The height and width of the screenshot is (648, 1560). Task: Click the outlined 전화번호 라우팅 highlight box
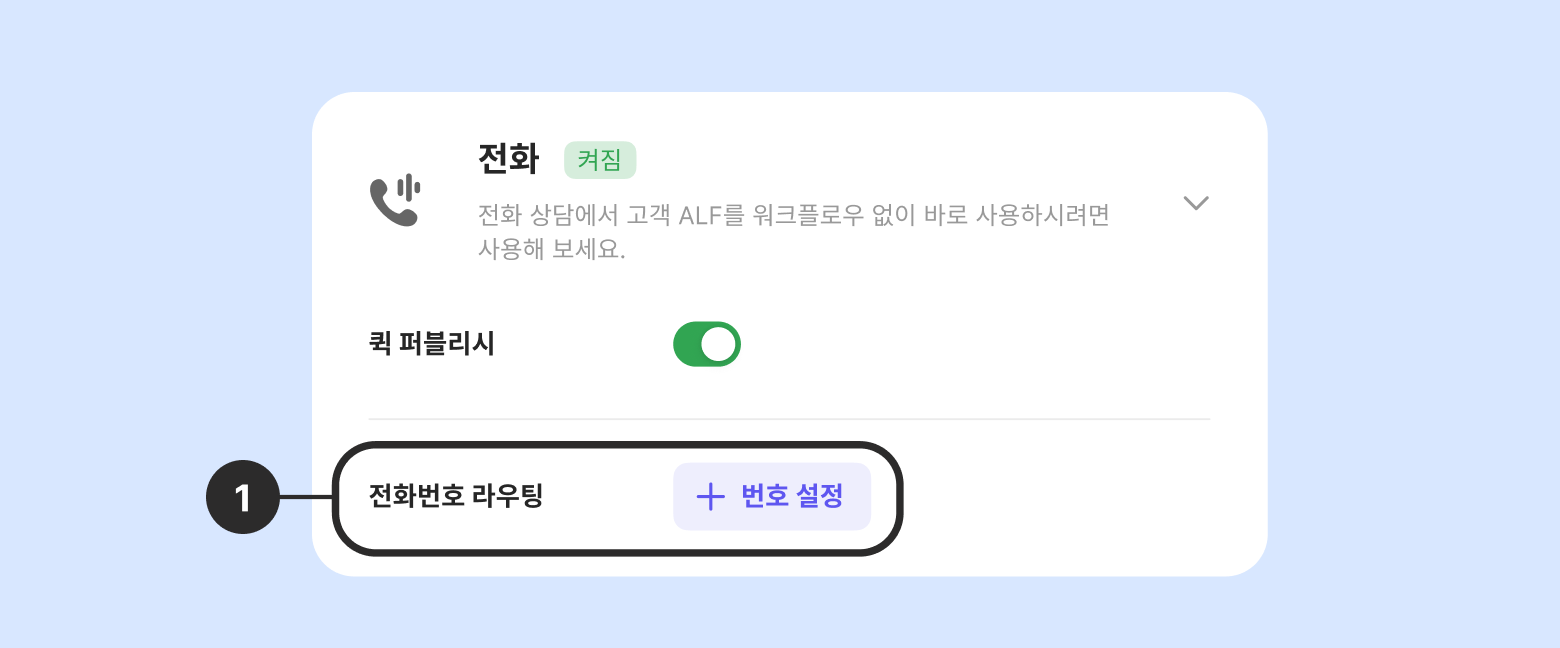[617, 498]
